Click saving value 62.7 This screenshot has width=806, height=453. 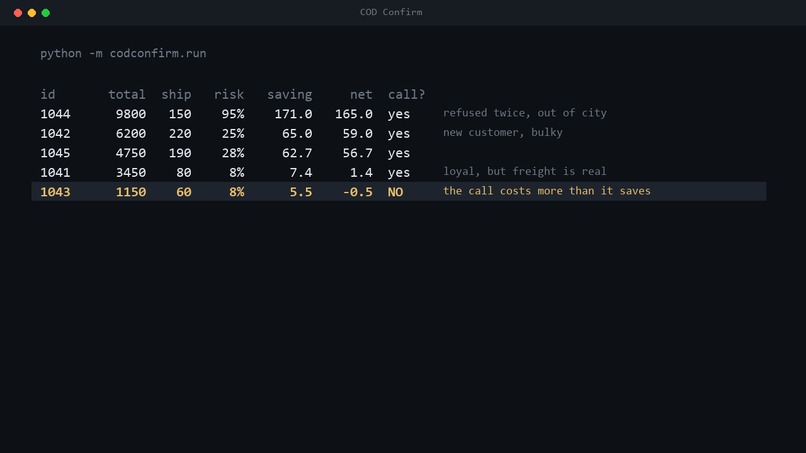click(x=297, y=153)
